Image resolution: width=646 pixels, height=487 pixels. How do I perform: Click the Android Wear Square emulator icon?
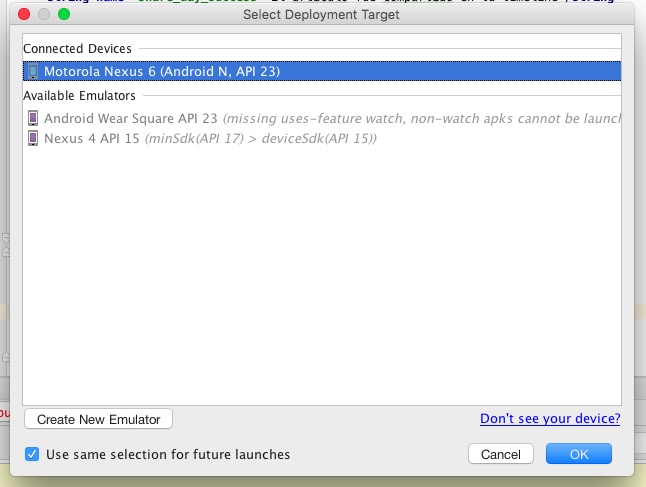[x=33, y=119]
